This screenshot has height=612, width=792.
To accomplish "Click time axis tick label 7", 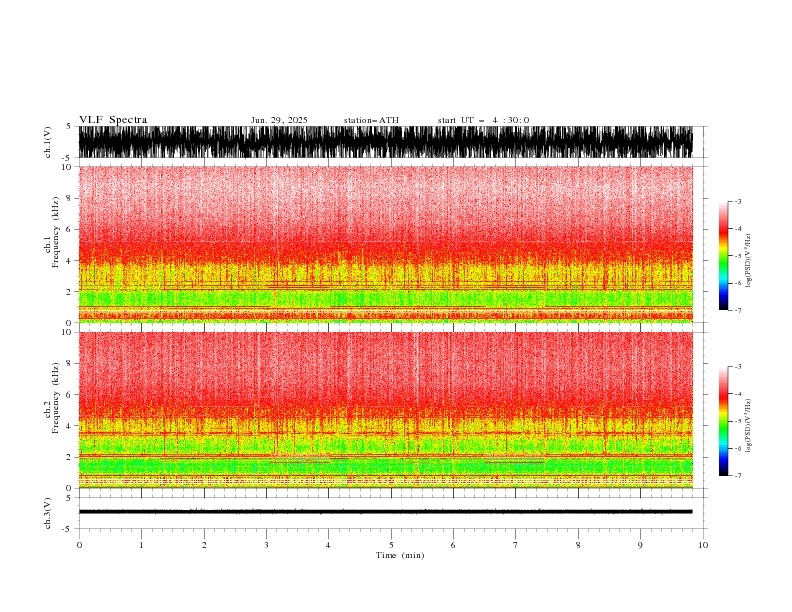I will click(x=516, y=545).
